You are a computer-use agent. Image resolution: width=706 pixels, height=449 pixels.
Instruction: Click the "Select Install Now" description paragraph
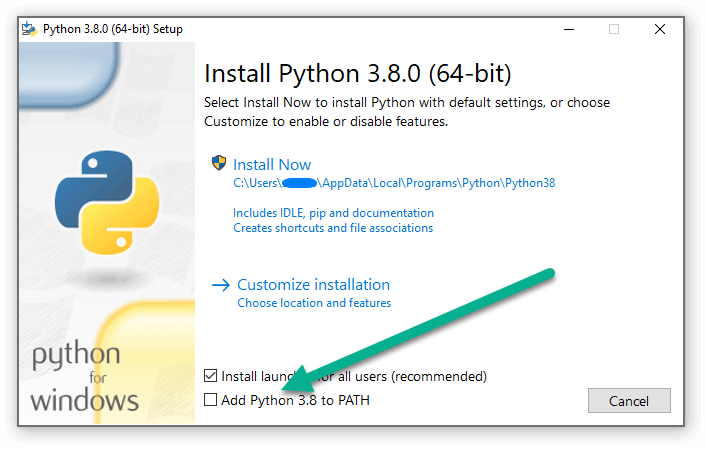click(406, 111)
